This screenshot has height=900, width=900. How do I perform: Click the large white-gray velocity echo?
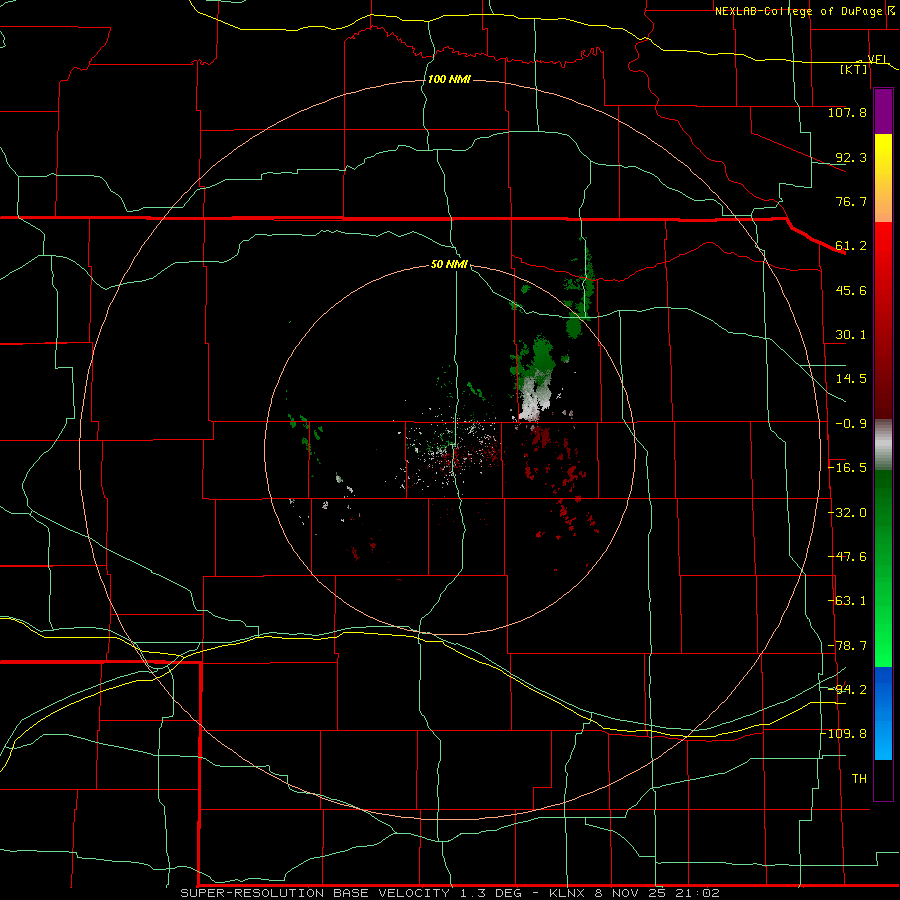coord(535,398)
